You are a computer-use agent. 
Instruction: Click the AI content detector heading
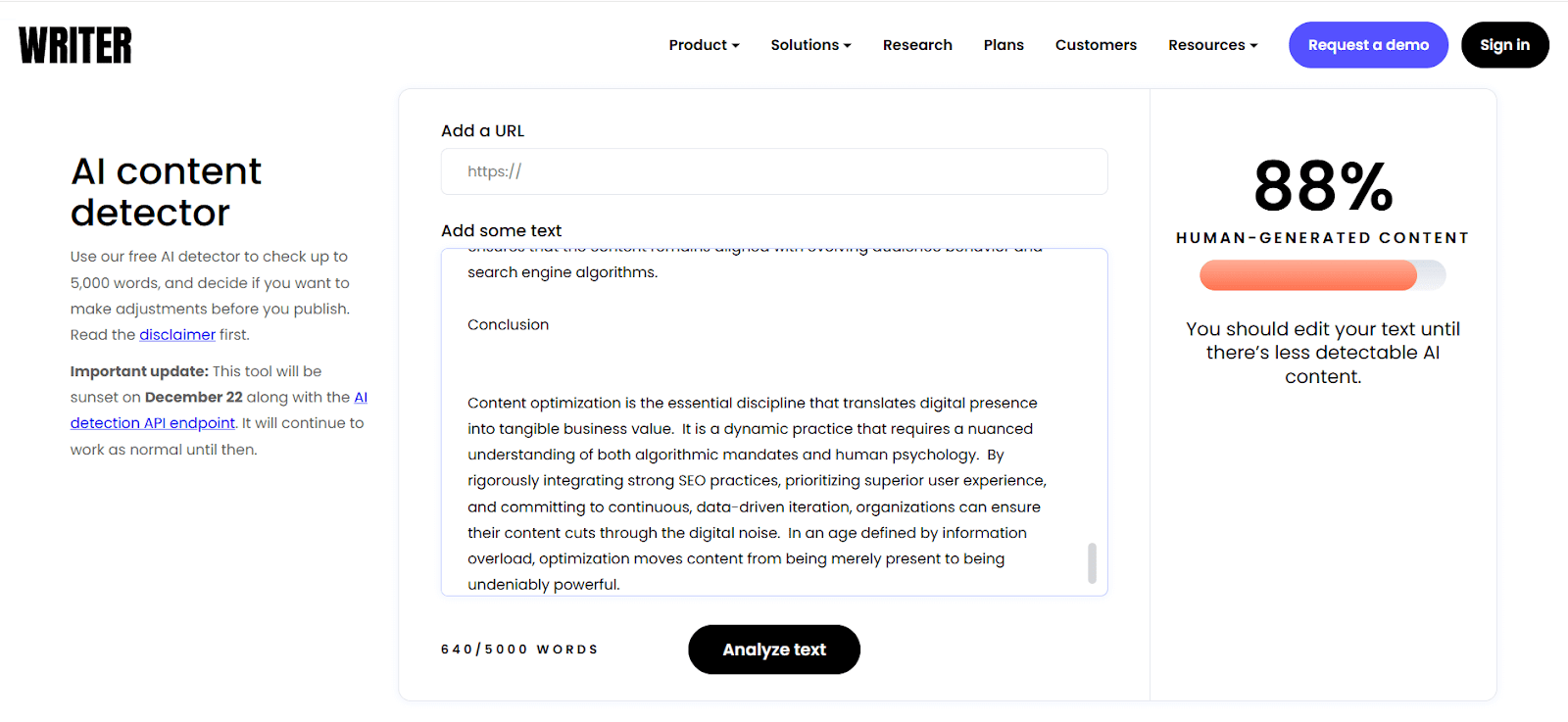[x=166, y=192]
